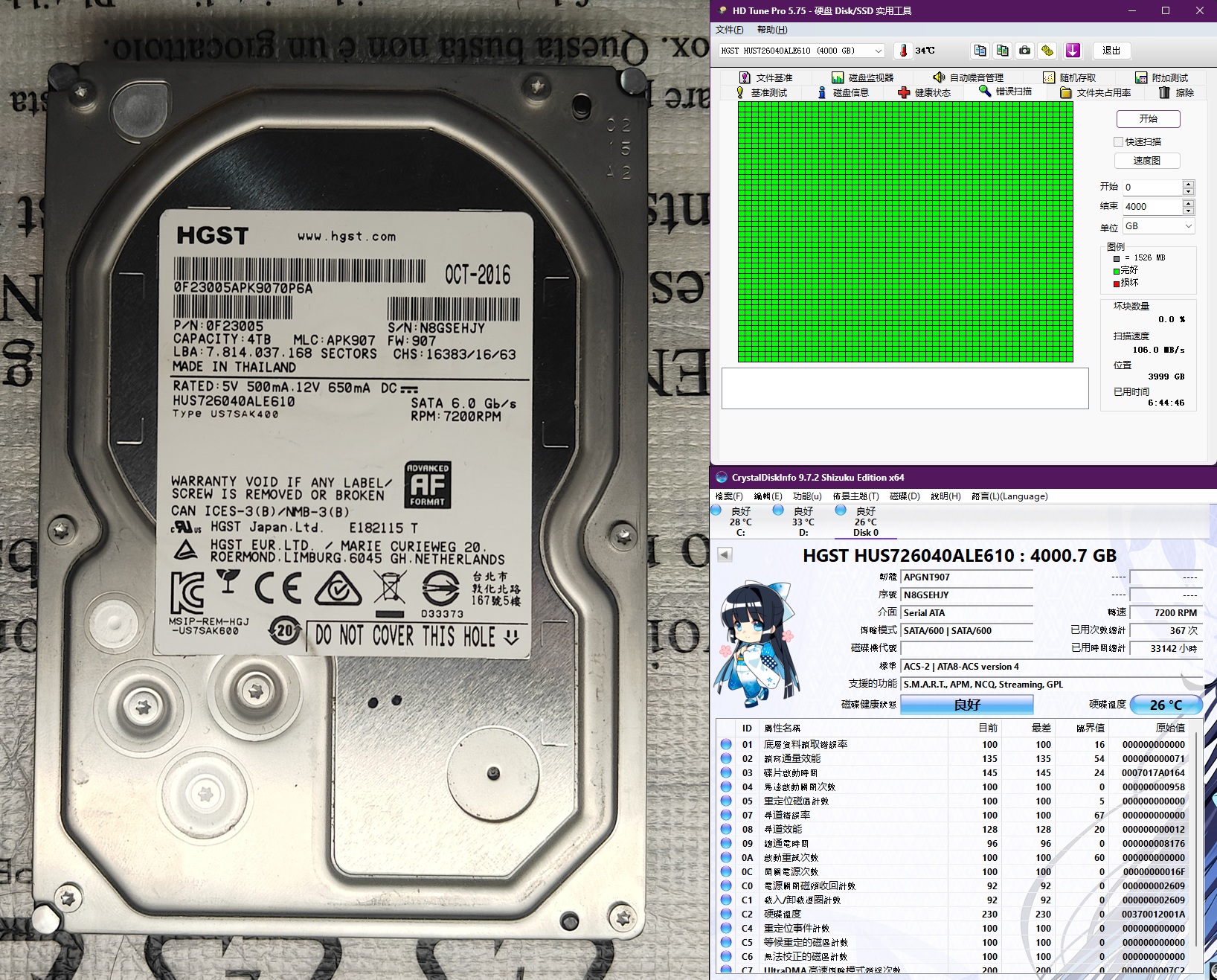Open the 檔案(F) menu in CrystalDiskInfo
1217x980 pixels.
coord(729,496)
